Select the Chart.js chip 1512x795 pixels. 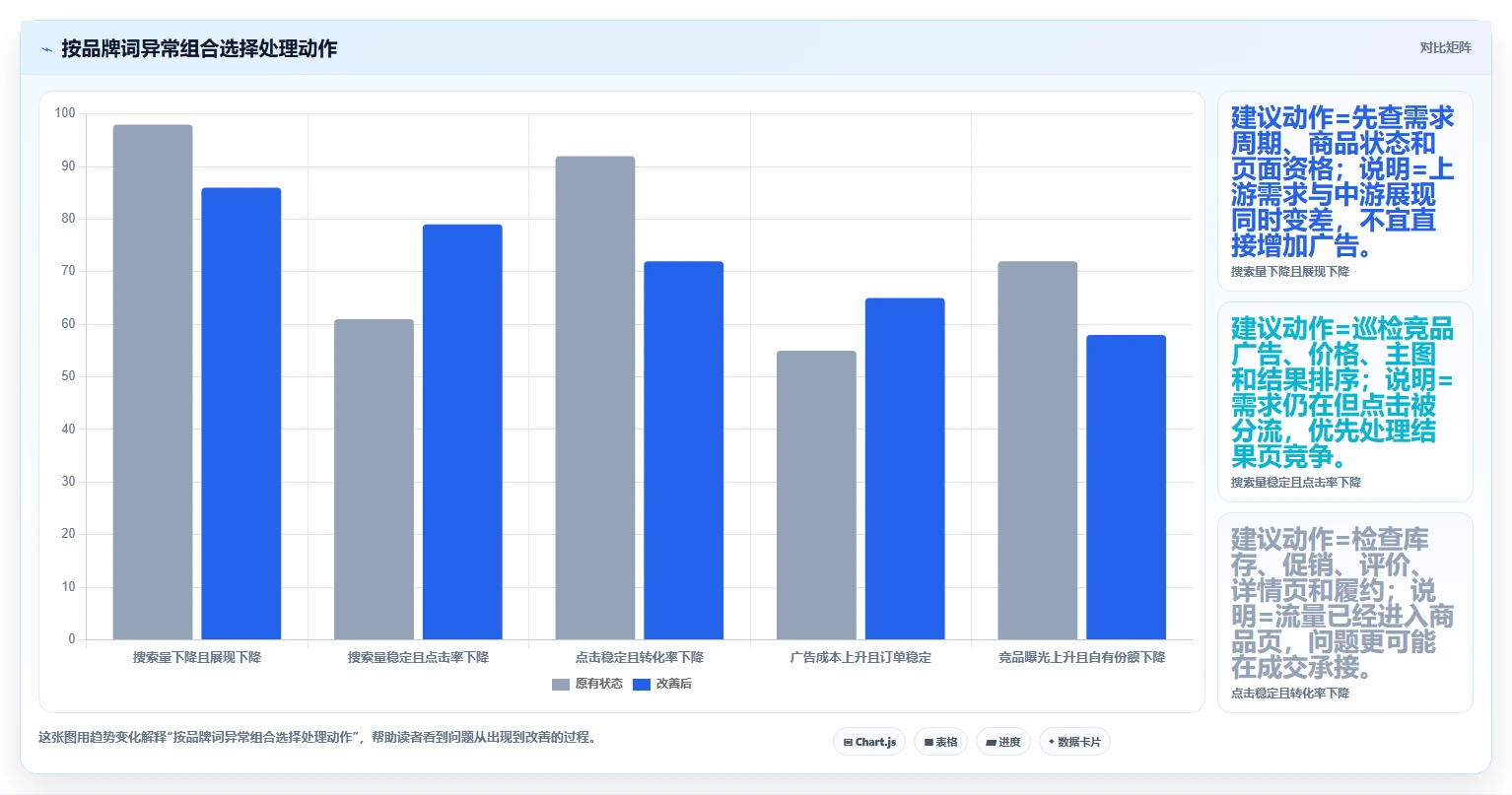pyautogui.click(x=869, y=742)
